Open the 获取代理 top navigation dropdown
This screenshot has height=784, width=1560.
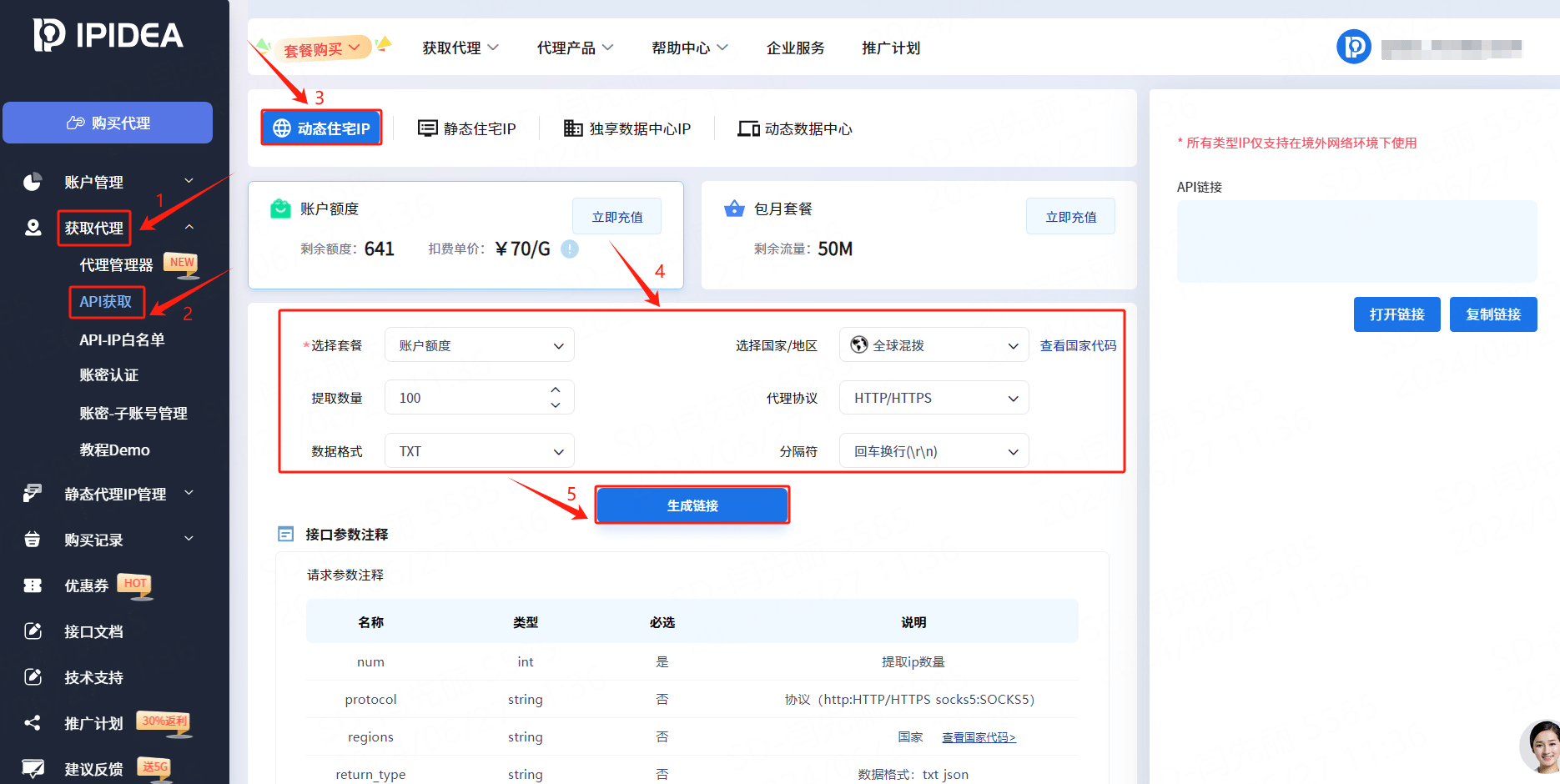click(x=460, y=48)
